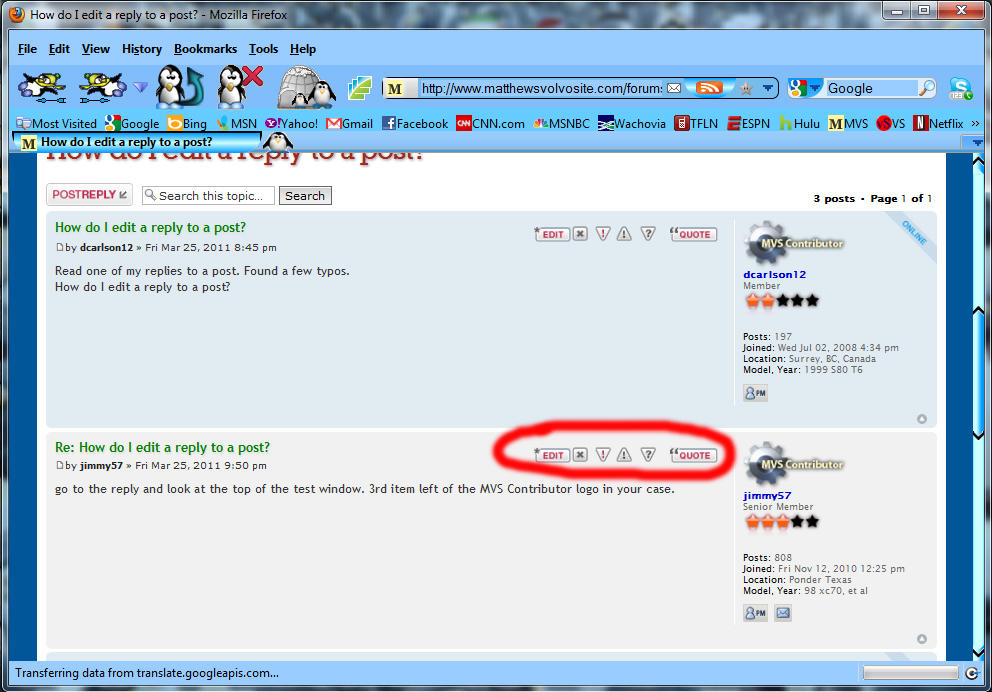Click Edit button on dcarlson12's post
The height and width of the screenshot is (692, 992).
point(553,234)
